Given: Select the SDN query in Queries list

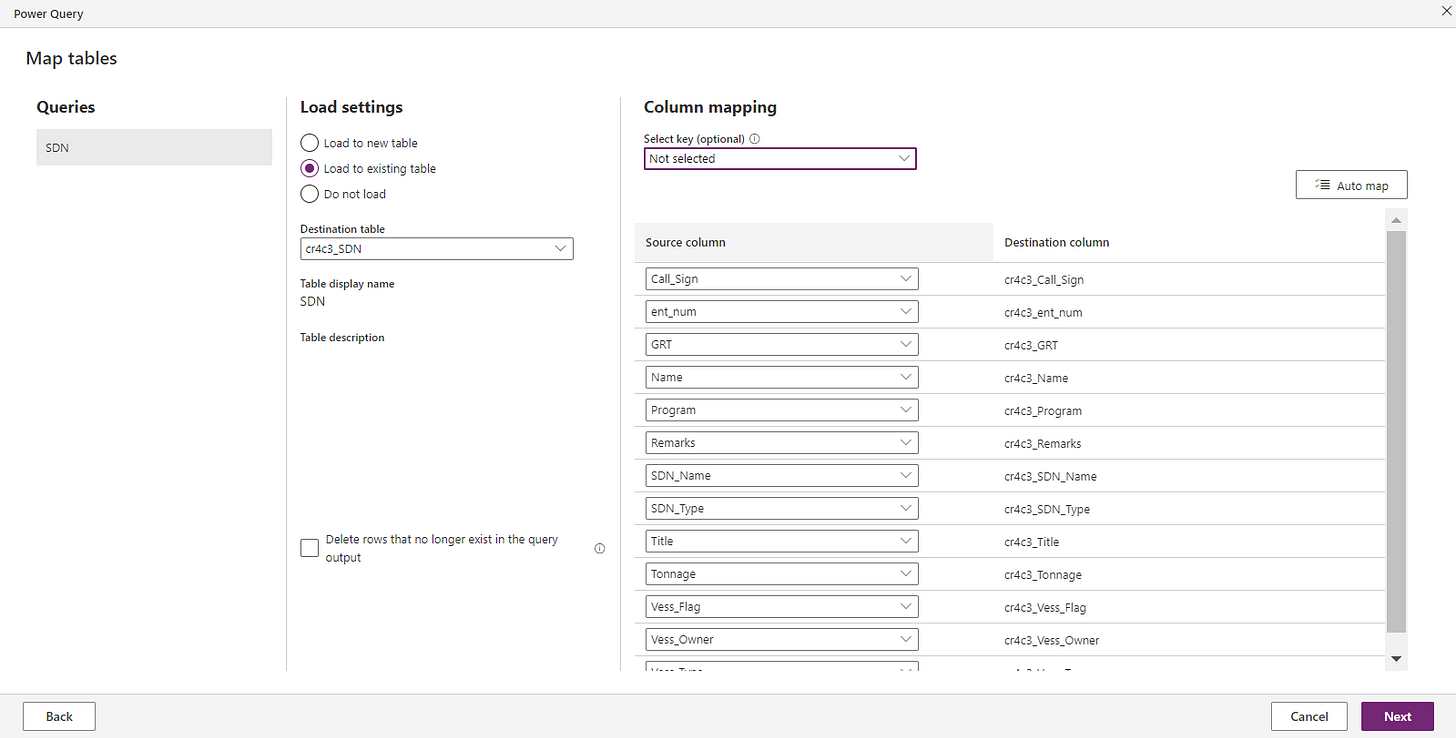Looking at the screenshot, I should (x=154, y=147).
